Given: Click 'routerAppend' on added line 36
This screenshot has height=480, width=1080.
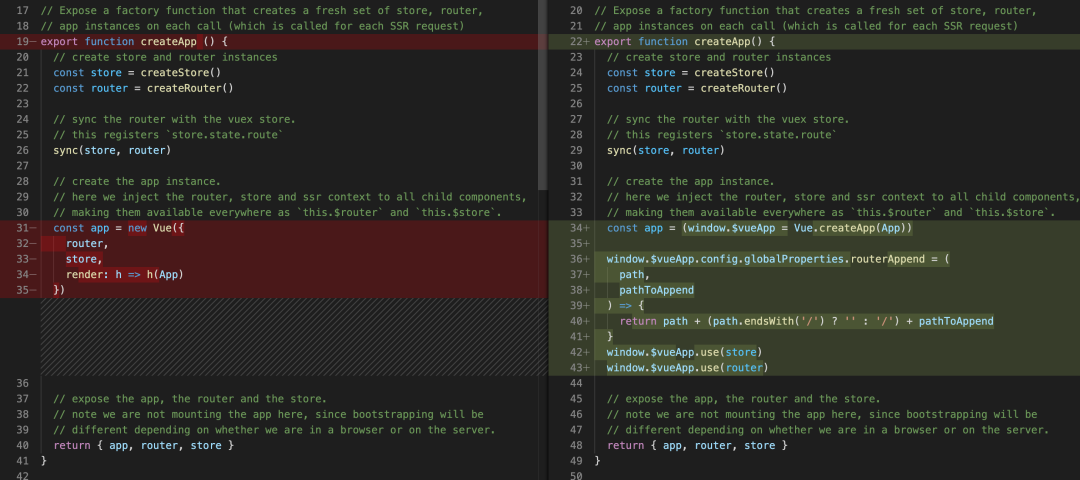Looking at the screenshot, I should tap(885, 259).
